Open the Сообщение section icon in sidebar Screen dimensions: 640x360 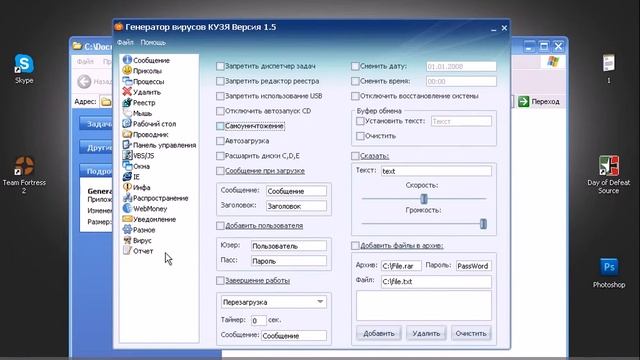(127, 60)
